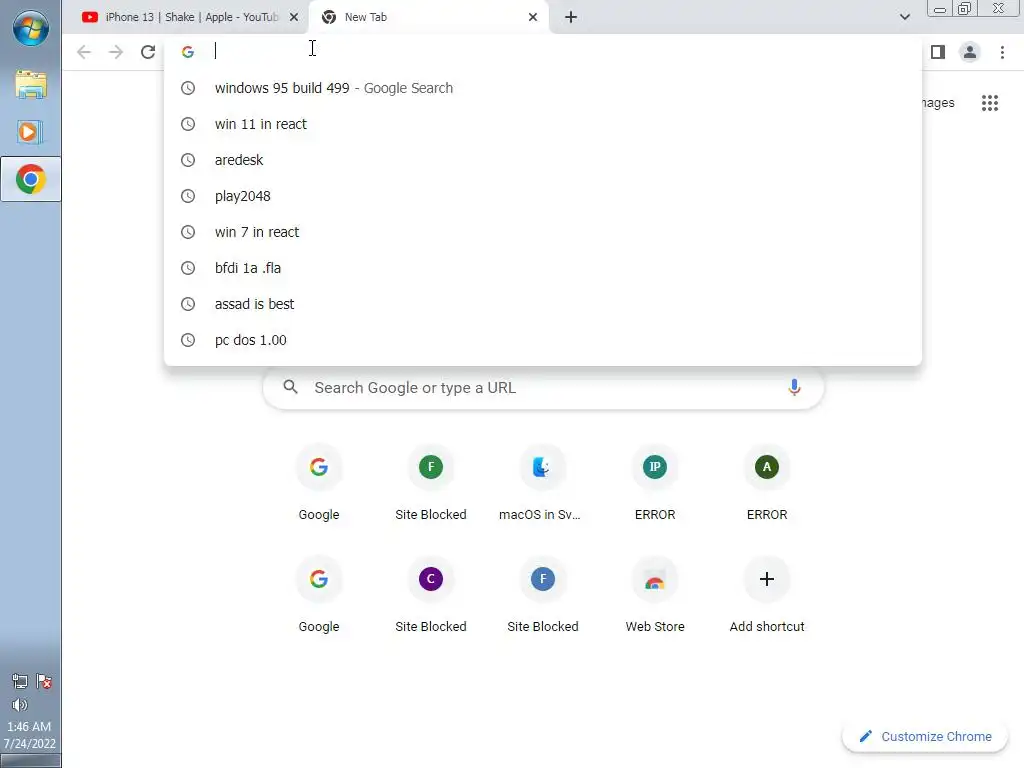Screen dimensions: 1024x768
Task: Go back with the back arrow
Action: 84,52
